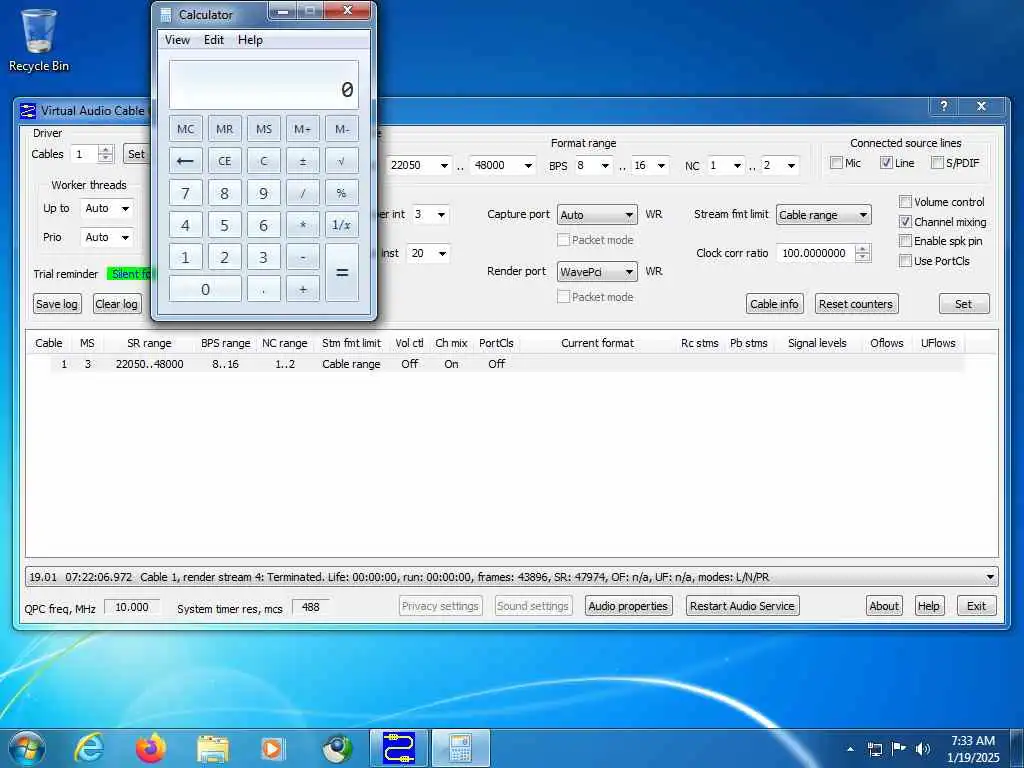Click the Calculator square root key
This screenshot has width=1024, height=768.
coord(342,161)
